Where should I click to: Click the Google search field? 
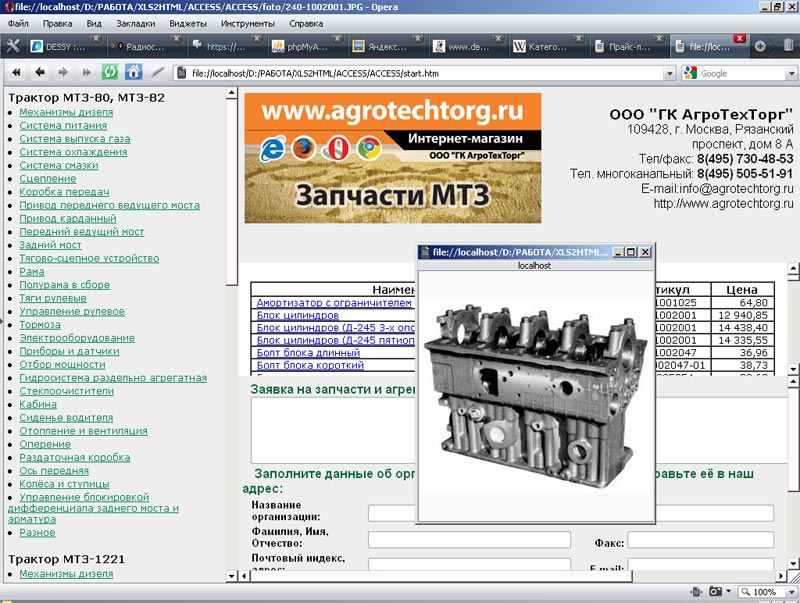click(742, 73)
